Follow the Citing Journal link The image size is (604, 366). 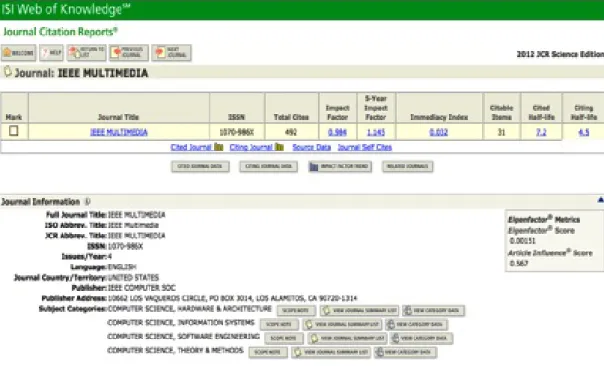(x=251, y=147)
